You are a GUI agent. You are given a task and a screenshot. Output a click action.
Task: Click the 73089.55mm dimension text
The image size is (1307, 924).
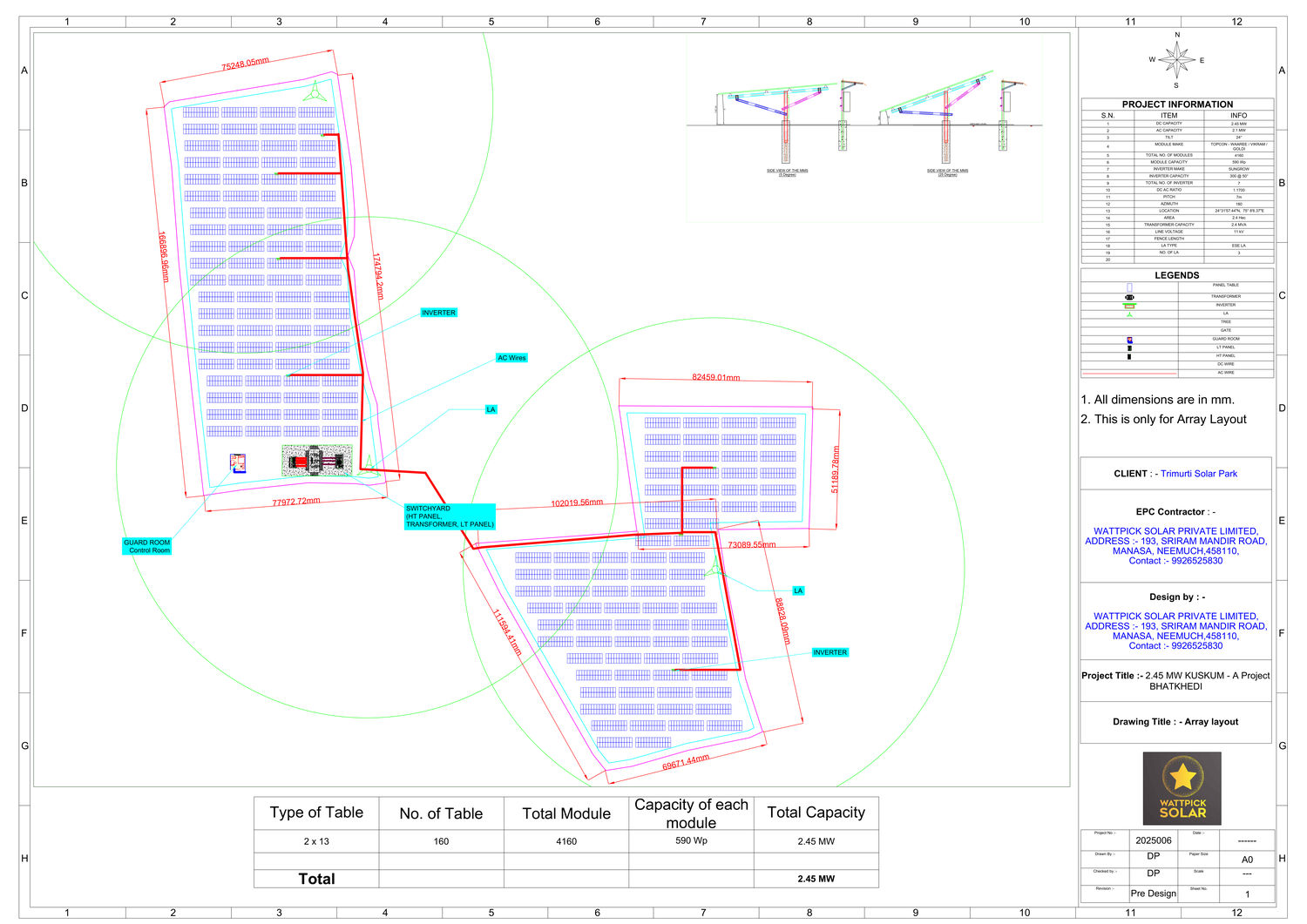(x=751, y=545)
